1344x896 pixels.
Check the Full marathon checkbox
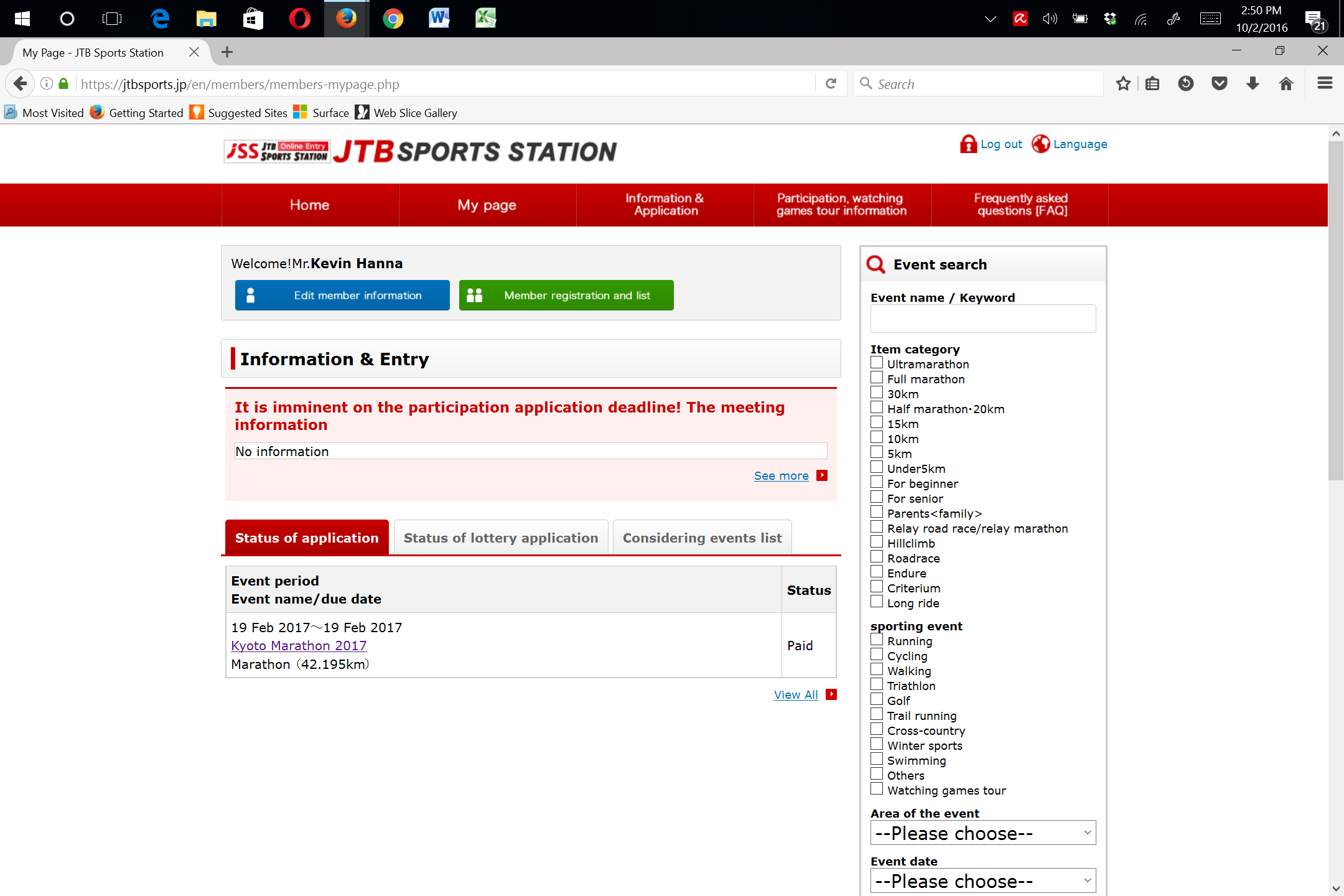coord(877,378)
